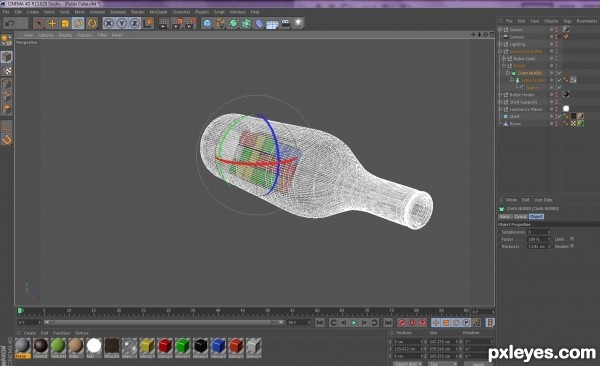Expand the Bottle Cube group
This screenshot has height=366, width=600.
pyautogui.click(x=504, y=59)
